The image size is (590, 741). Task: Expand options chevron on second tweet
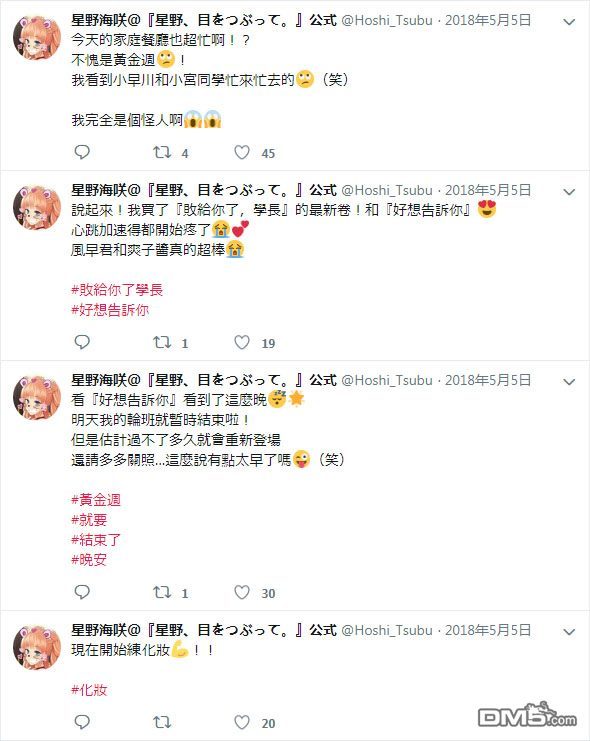(x=569, y=192)
